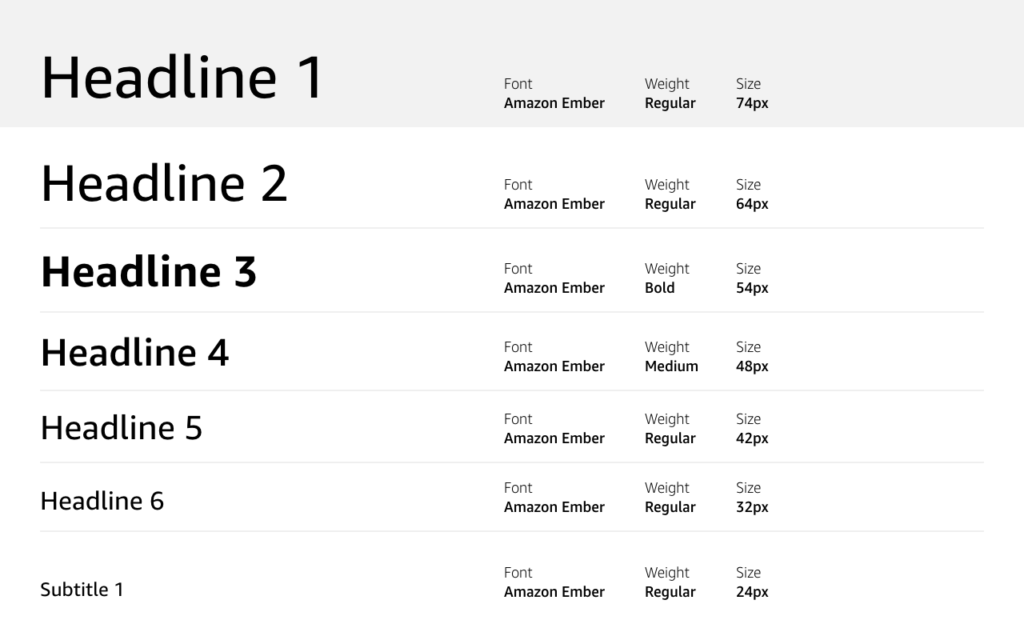Click the Headline 5 sample text
1024x640 pixels.
pyautogui.click(x=121, y=428)
